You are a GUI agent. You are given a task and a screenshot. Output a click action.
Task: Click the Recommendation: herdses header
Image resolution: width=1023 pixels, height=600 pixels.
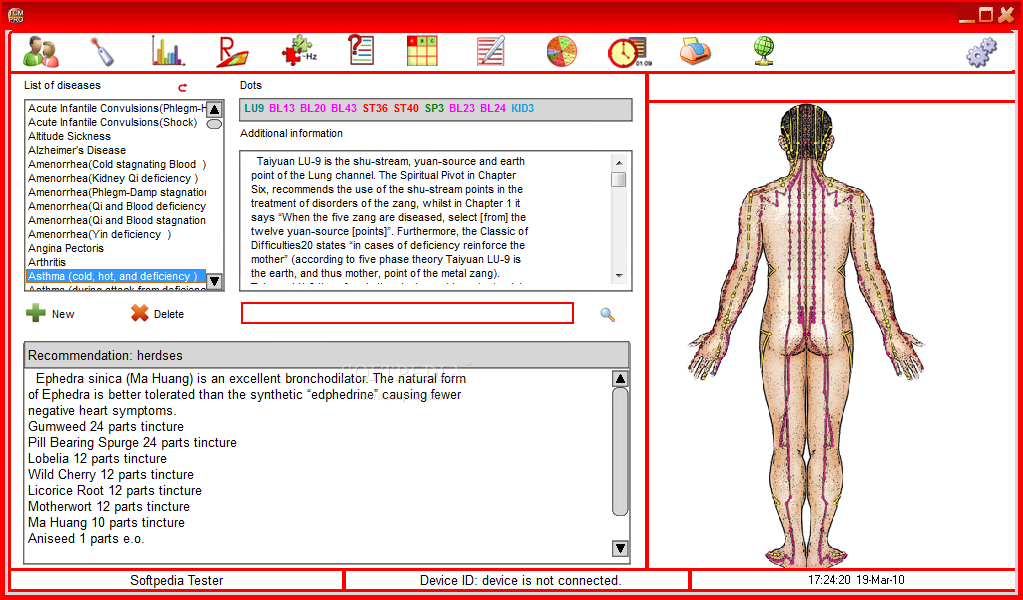327,355
